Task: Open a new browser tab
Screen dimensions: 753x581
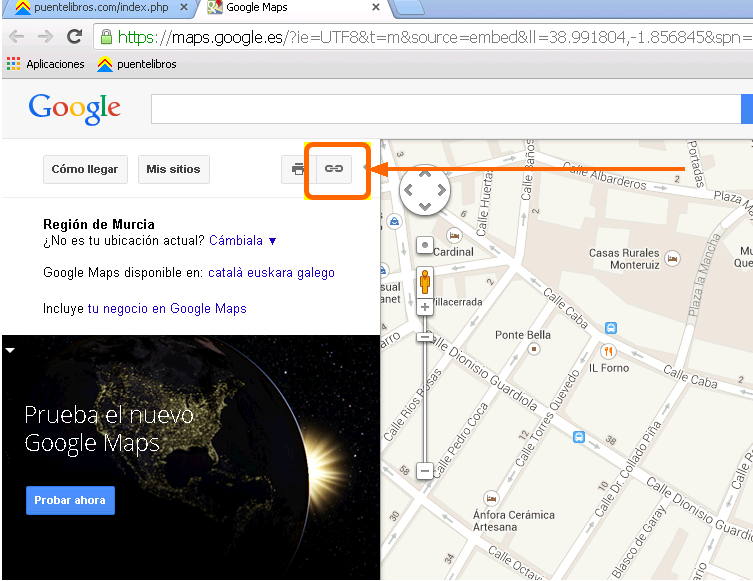Action: coord(408,7)
